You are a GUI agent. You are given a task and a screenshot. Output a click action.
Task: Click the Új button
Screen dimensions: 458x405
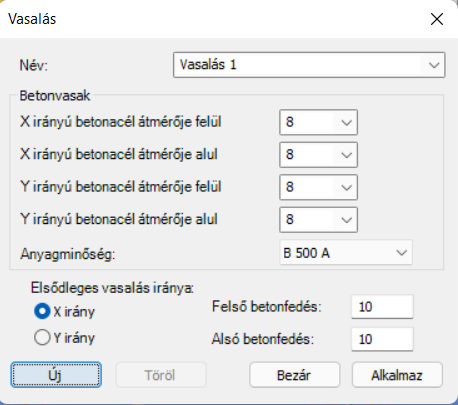pos(56,375)
